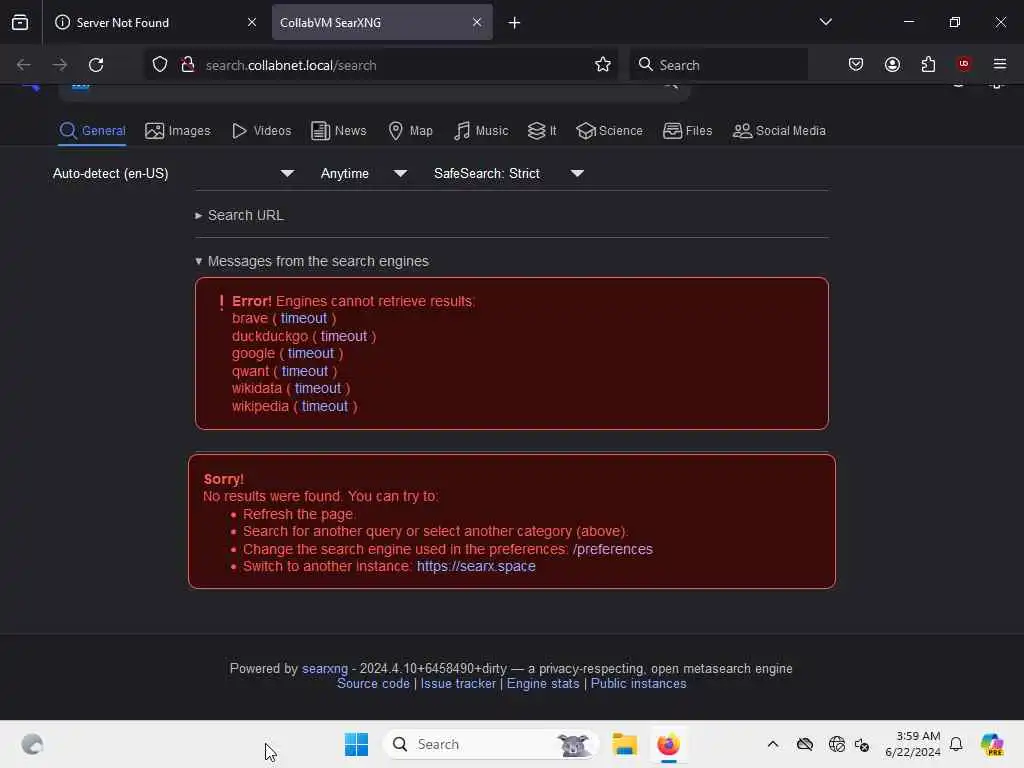Go forward to next page

59,65
